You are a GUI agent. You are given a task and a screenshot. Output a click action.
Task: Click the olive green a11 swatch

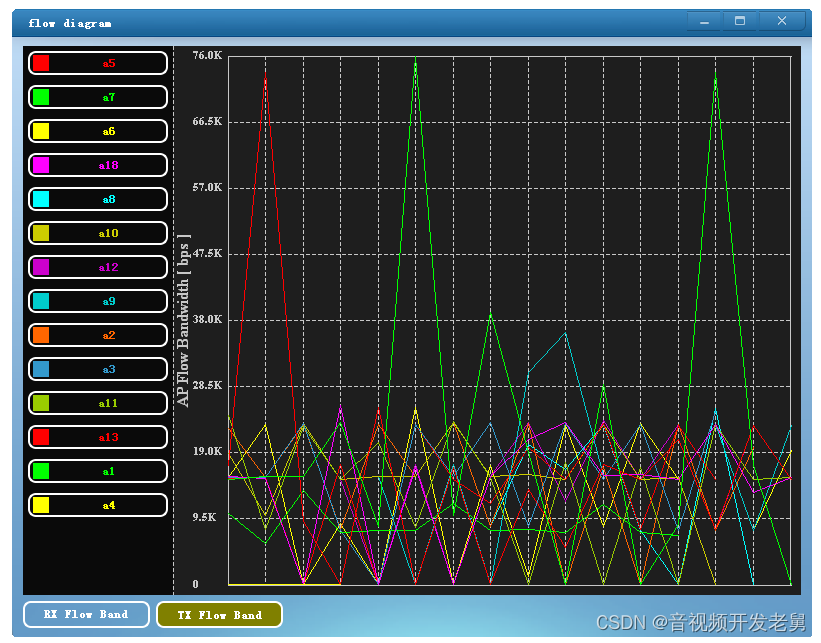[41, 403]
